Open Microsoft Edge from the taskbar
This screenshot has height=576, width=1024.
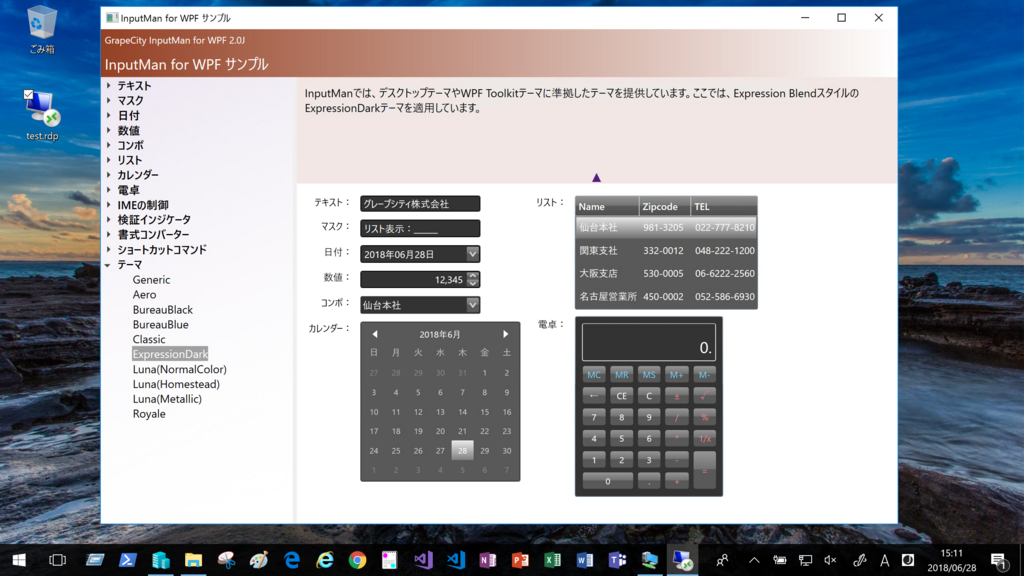click(291, 560)
